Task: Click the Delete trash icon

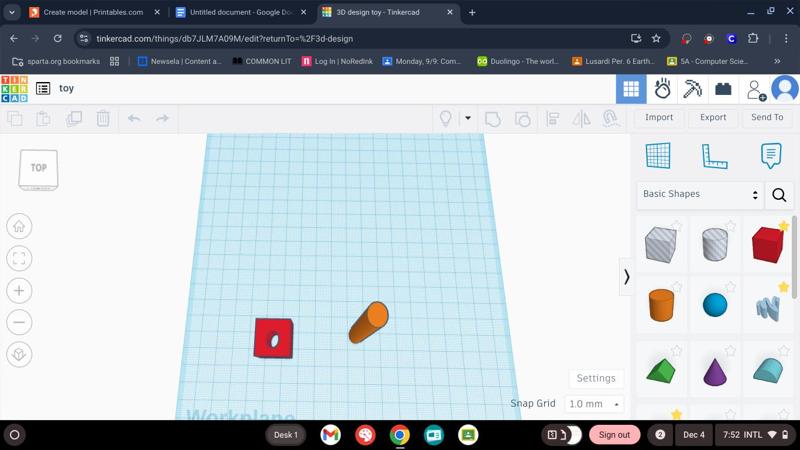Action: click(x=103, y=118)
